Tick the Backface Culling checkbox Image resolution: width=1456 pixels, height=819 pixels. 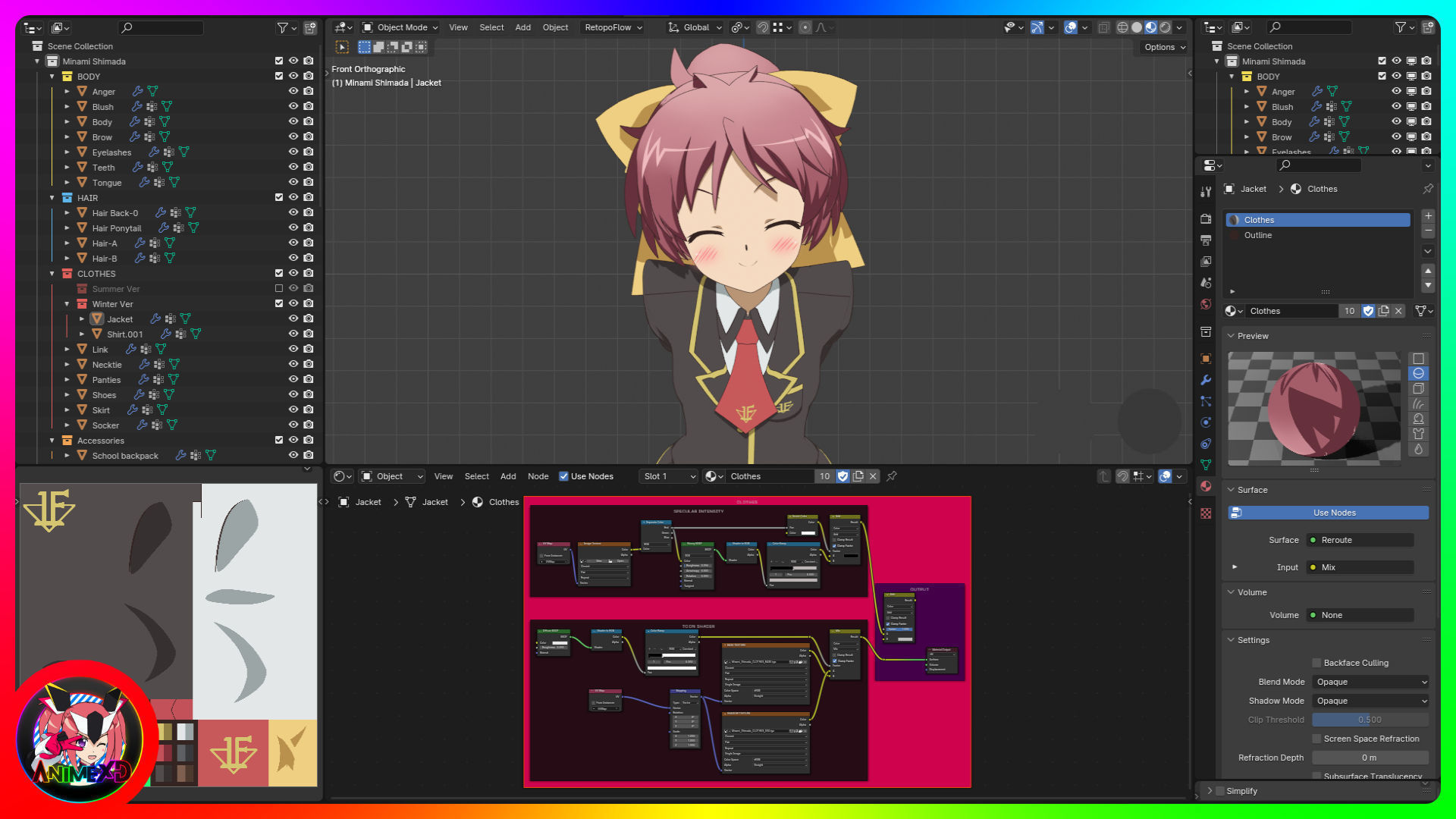pos(1316,663)
